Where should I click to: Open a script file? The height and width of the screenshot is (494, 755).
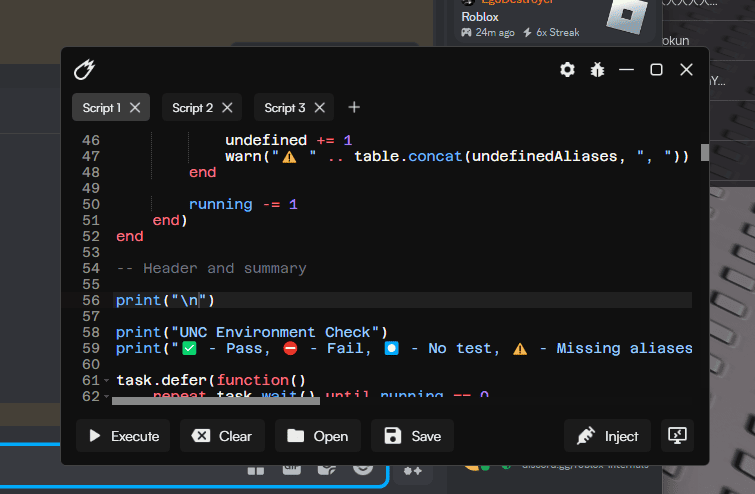318,436
